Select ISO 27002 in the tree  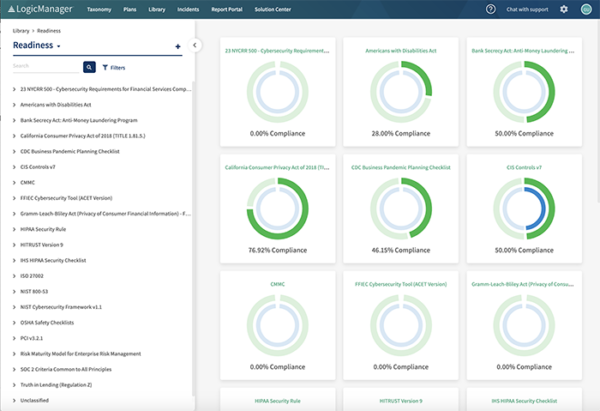coord(32,276)
